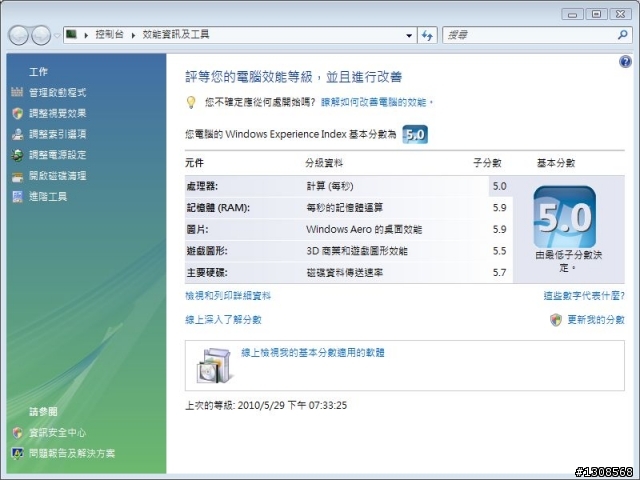Click the hard disk subscore 5.7
Viewport: 640px width, 480px height.
(500, 273)
